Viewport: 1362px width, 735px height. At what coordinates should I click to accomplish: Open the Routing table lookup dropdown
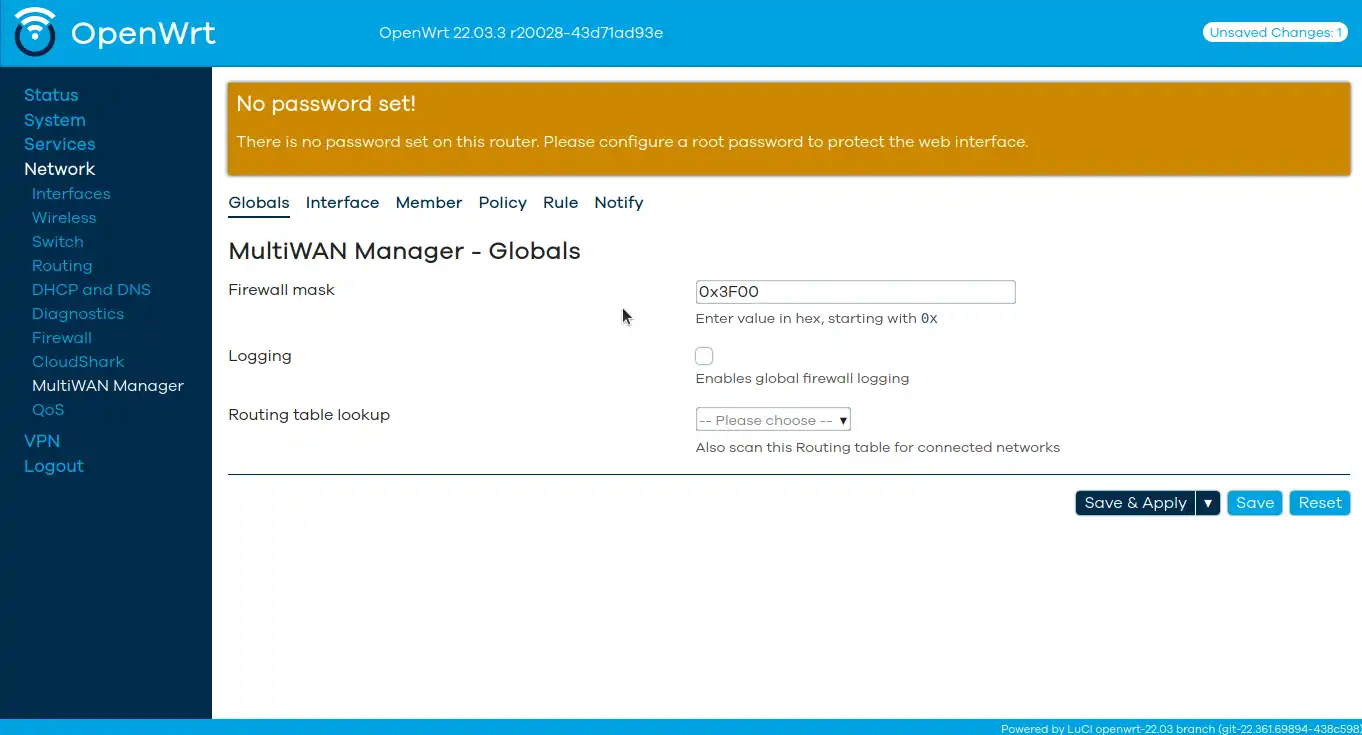[x=772, y=419]
